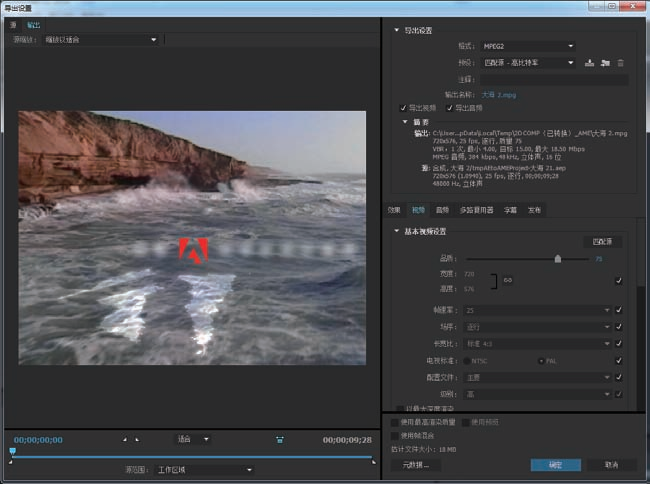The width and height of the screenshot is (650, 484).
Task: Select the NTSC radio button
Action: [x=467, y=359]
